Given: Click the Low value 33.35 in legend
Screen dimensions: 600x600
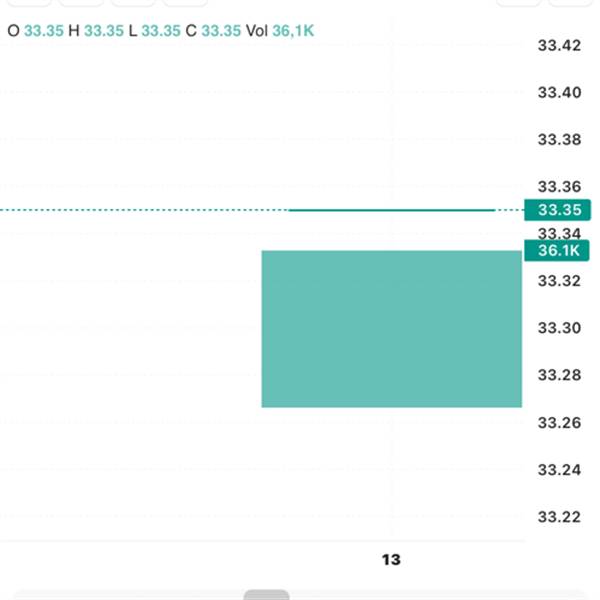Looking at the screenshot, I should (161, 31).
